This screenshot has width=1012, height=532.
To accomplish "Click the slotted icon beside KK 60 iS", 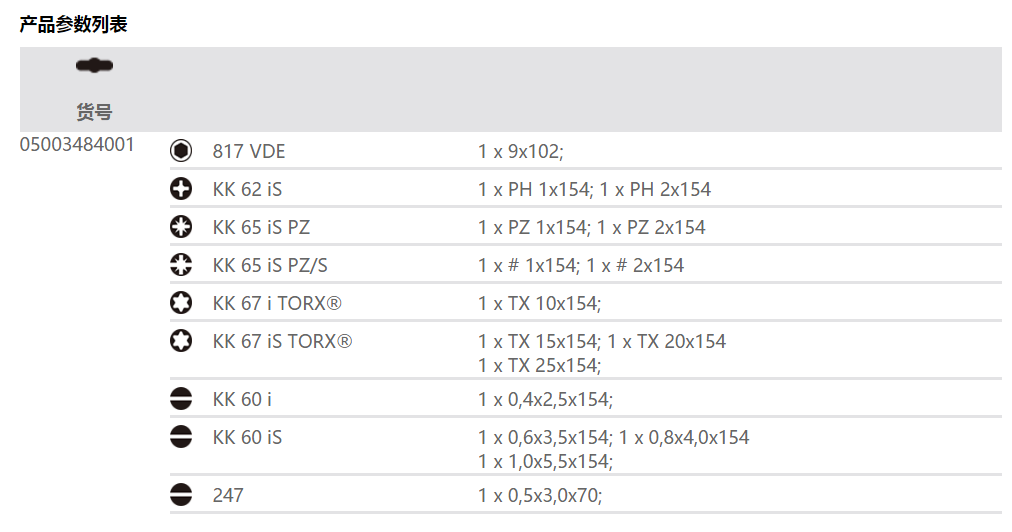I will 181,437.
